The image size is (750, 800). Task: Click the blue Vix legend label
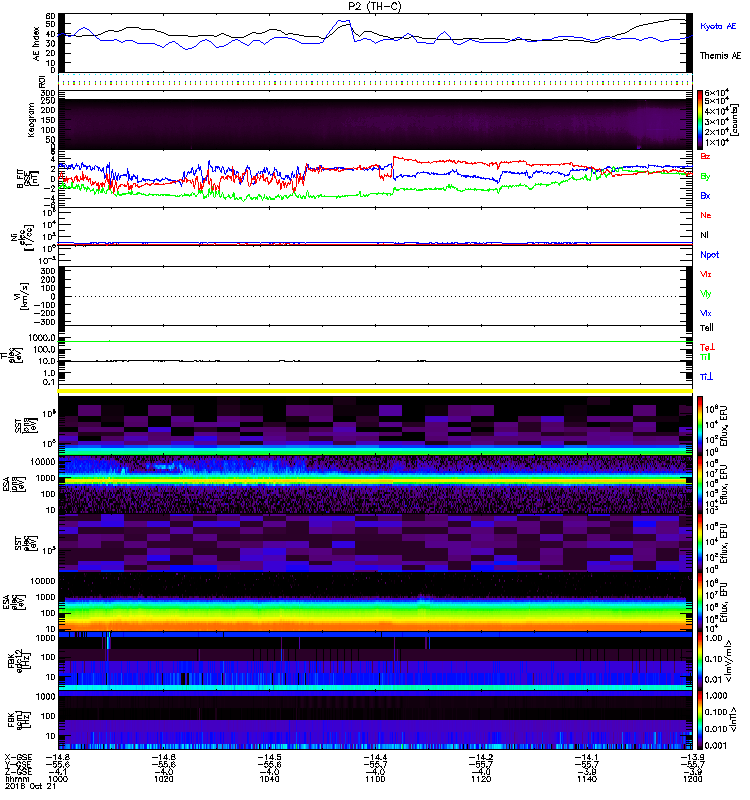706,313
